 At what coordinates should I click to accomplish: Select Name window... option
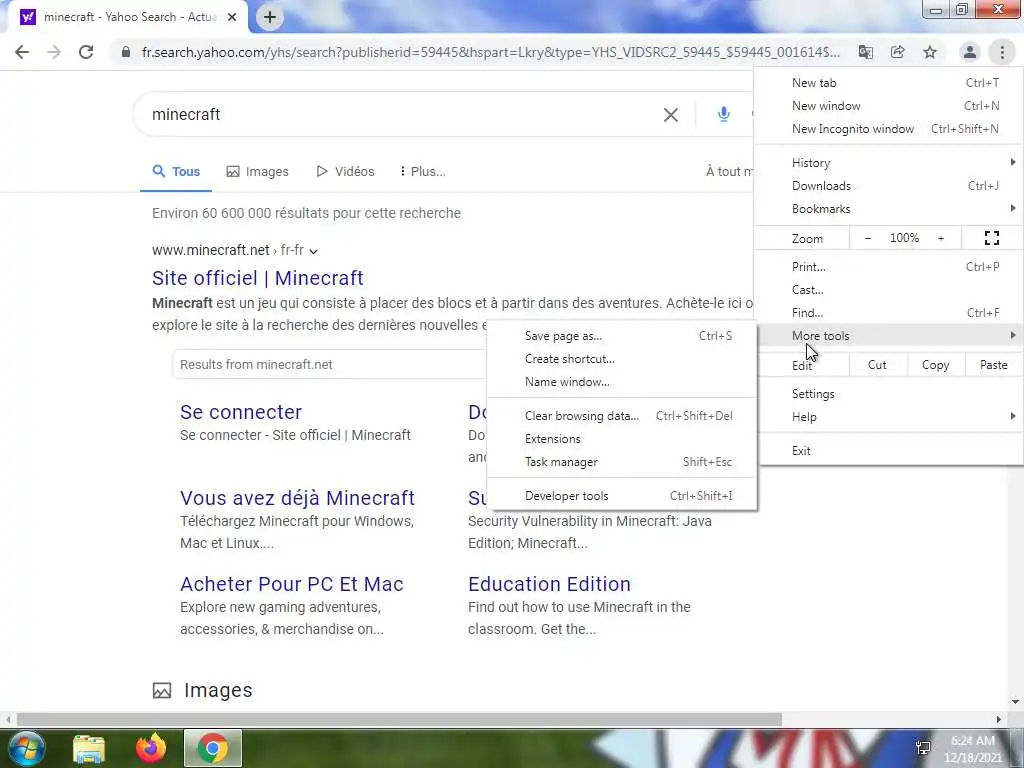click(x=622, y=382)
